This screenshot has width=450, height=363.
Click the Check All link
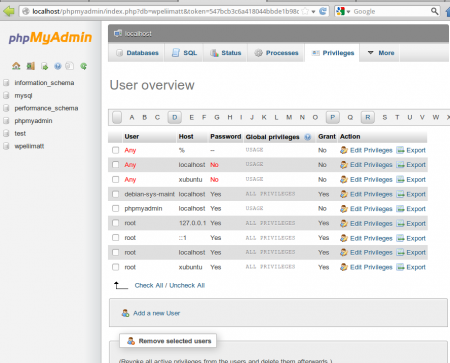pyautogui.click(x=149, y=285)
